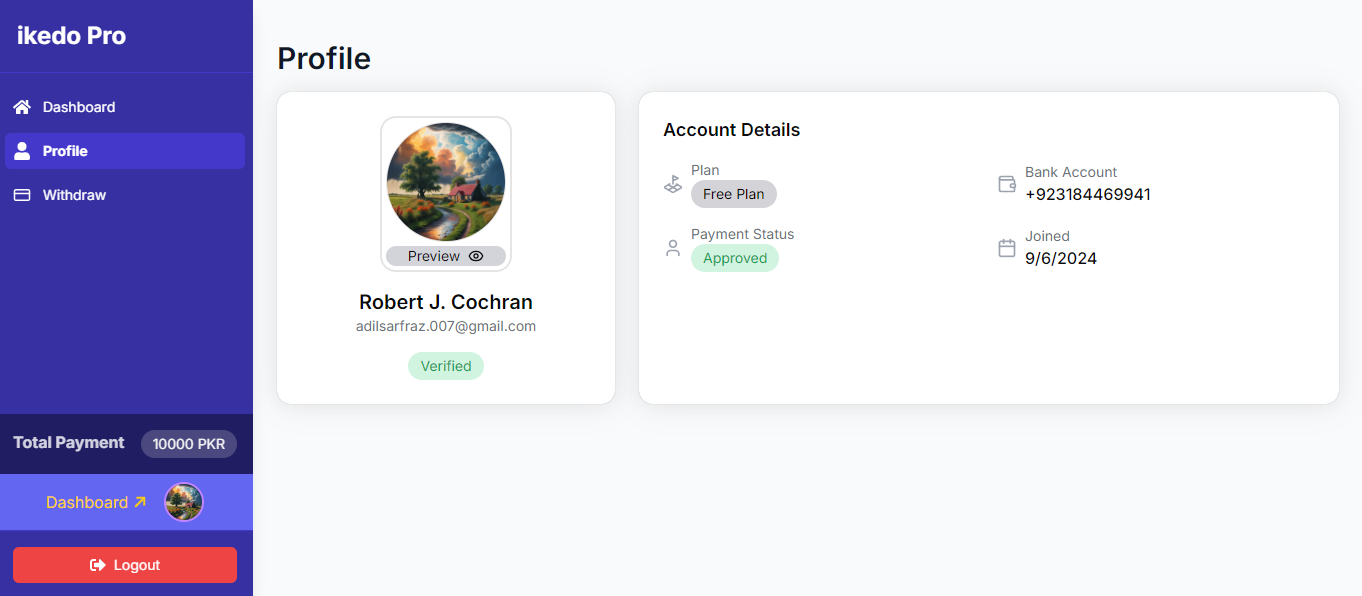
Task: Click the Bank Account wallet icon
Action: (1007, 184)
